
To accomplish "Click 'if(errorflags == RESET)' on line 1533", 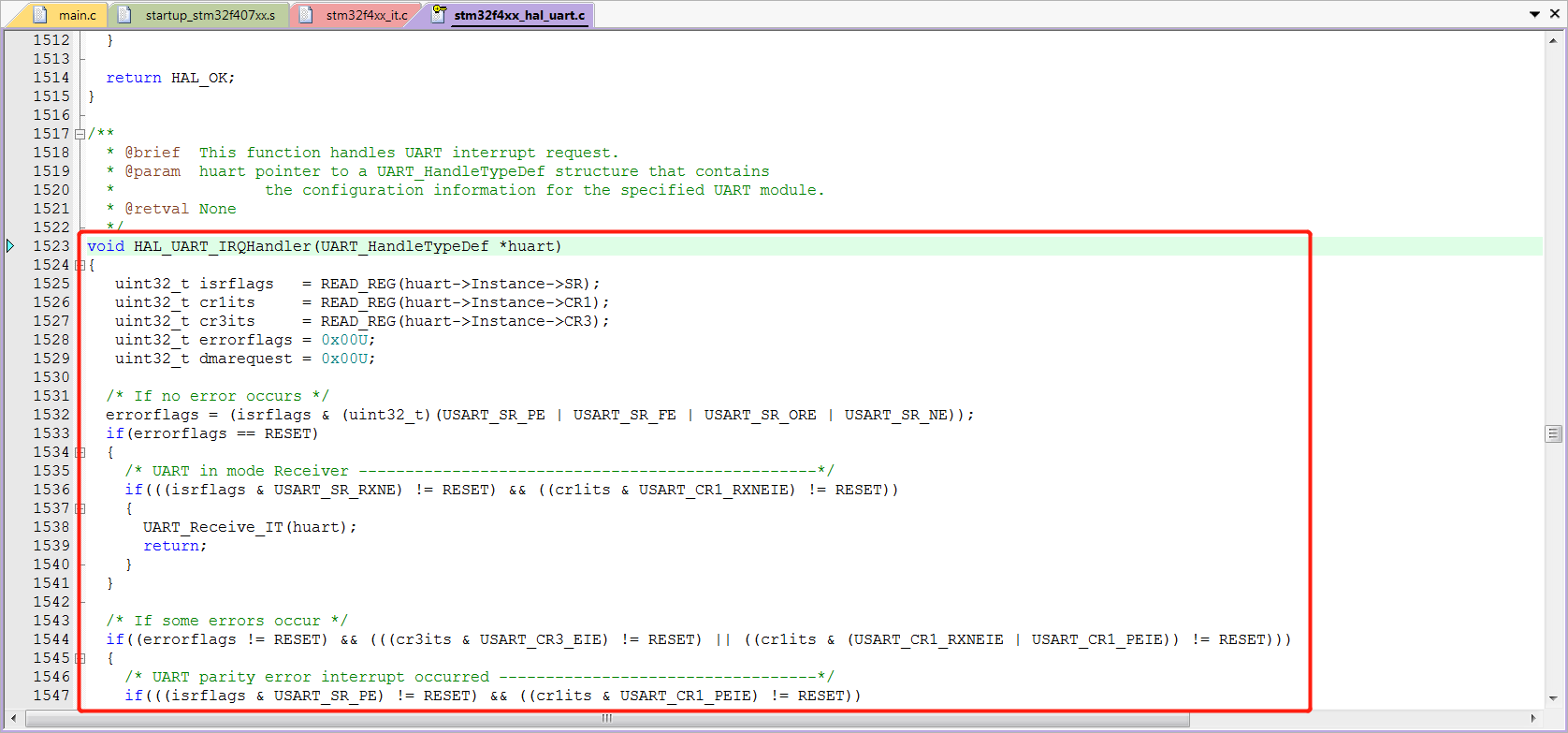I will pyautogui.click(x=212, y=433).
